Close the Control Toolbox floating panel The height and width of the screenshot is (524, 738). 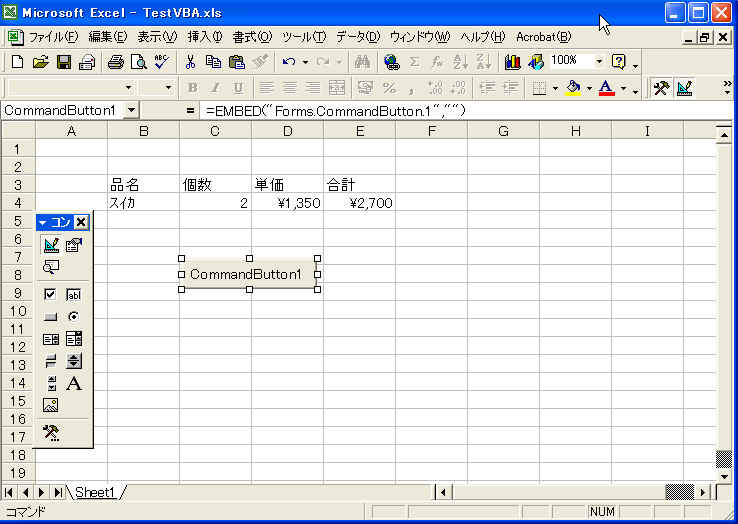[x=81, y=222]
